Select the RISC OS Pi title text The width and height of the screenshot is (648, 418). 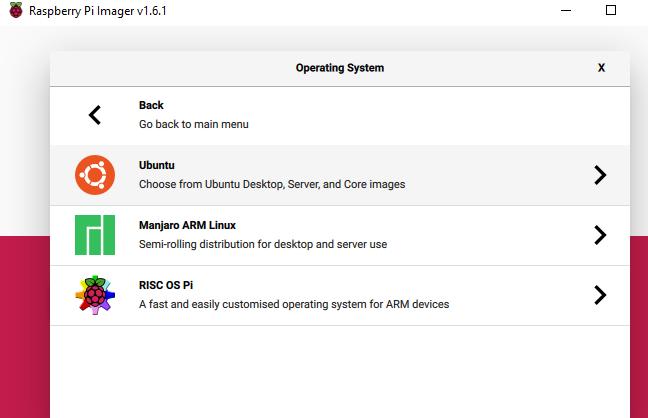click(166, 285)
